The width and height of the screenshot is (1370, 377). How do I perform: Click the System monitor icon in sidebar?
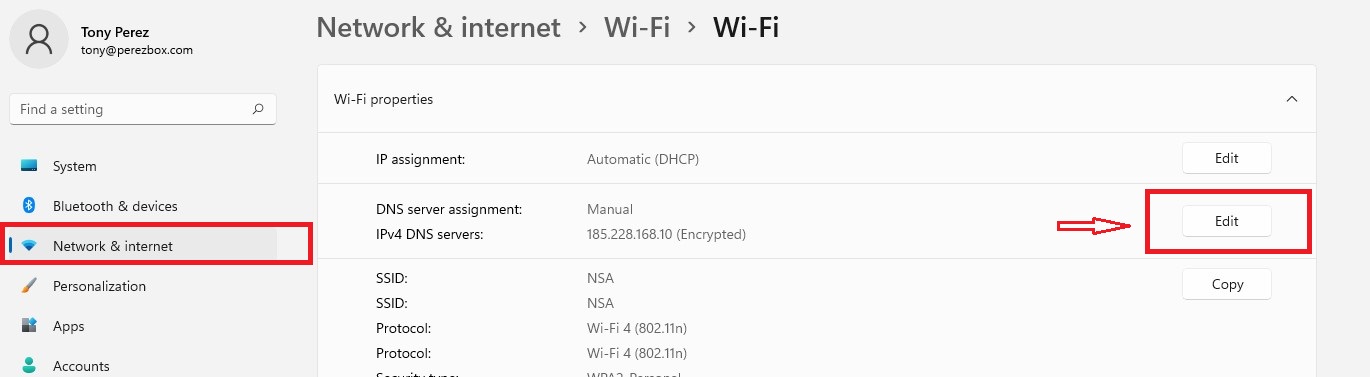tap(29, 166)
